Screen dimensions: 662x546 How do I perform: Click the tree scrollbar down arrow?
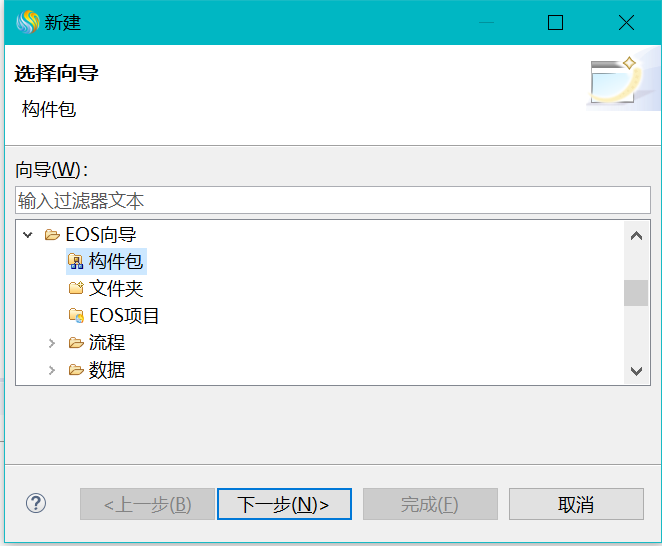pyautogui.click(x=636, y=371)
